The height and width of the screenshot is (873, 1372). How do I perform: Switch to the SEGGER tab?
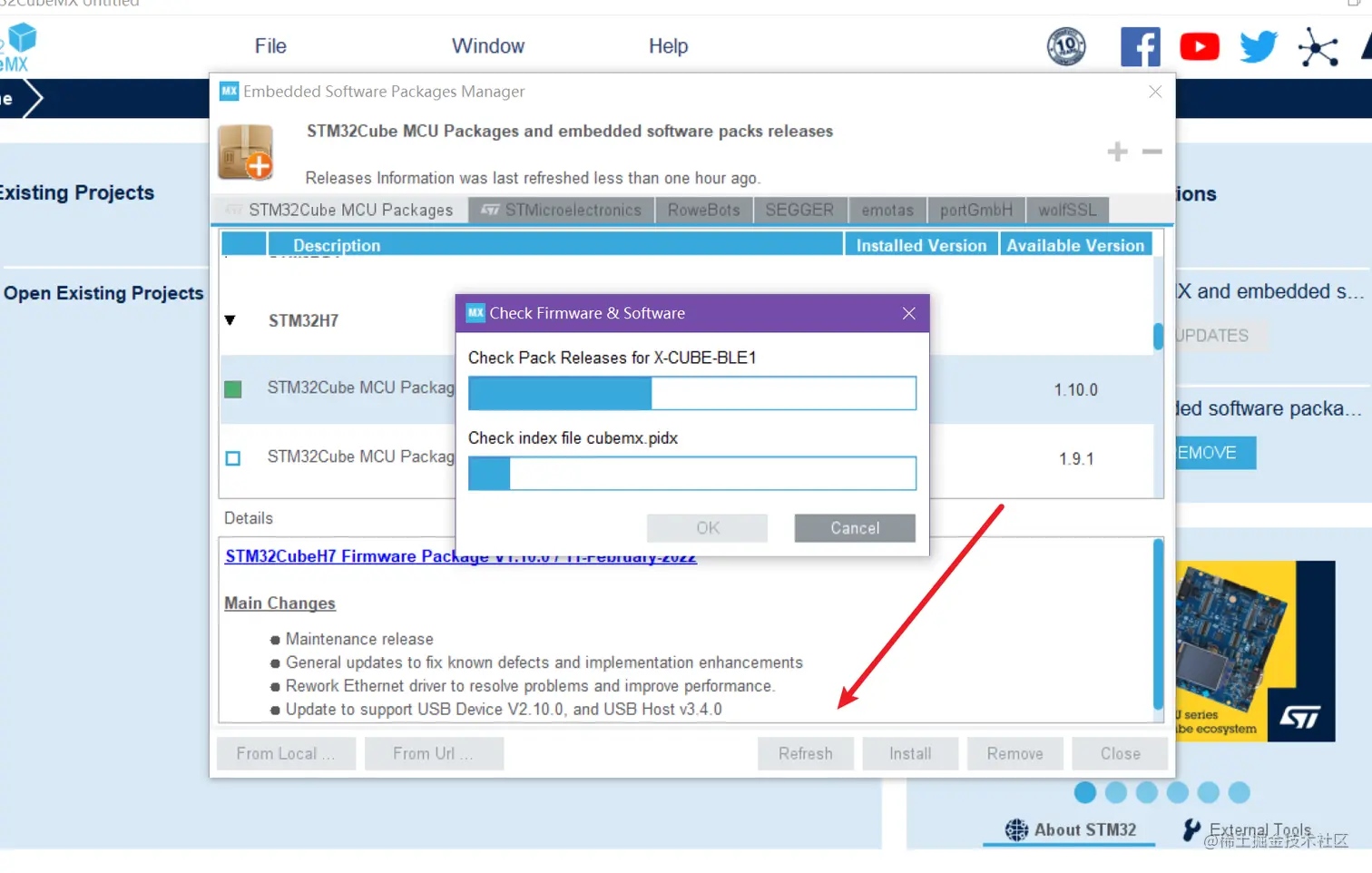click(799, 210)
